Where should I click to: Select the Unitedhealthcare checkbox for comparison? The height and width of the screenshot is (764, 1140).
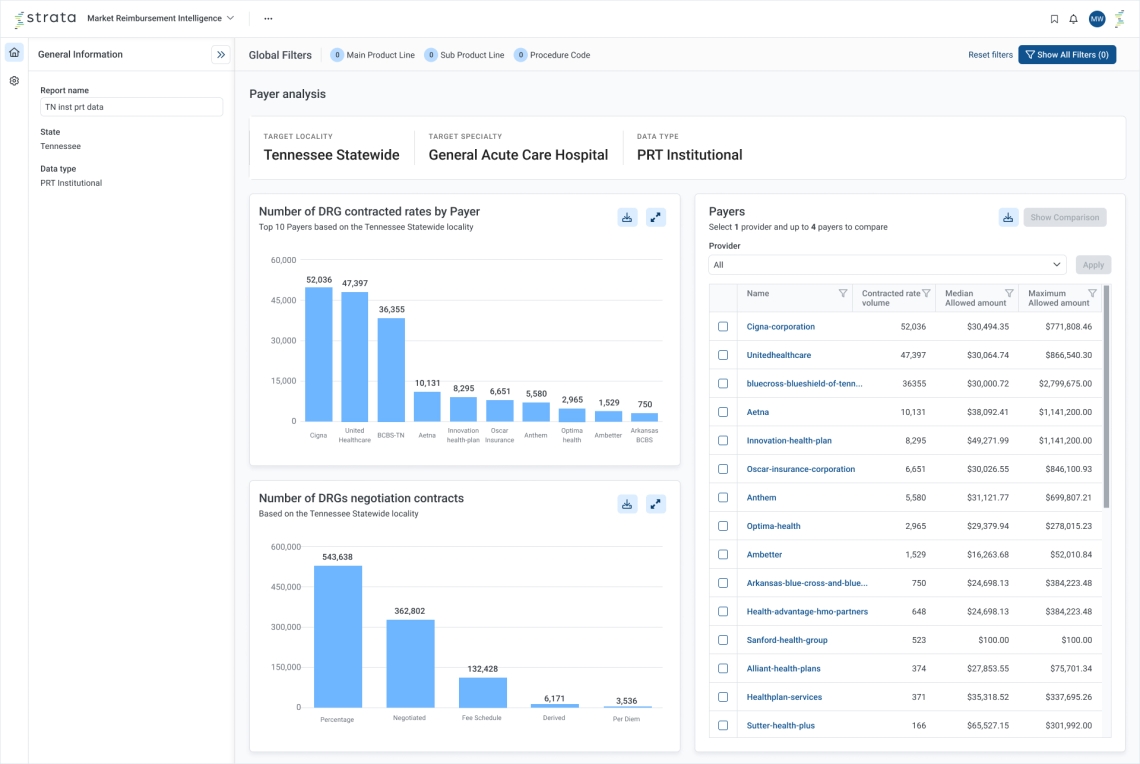[x=723, y=354]
